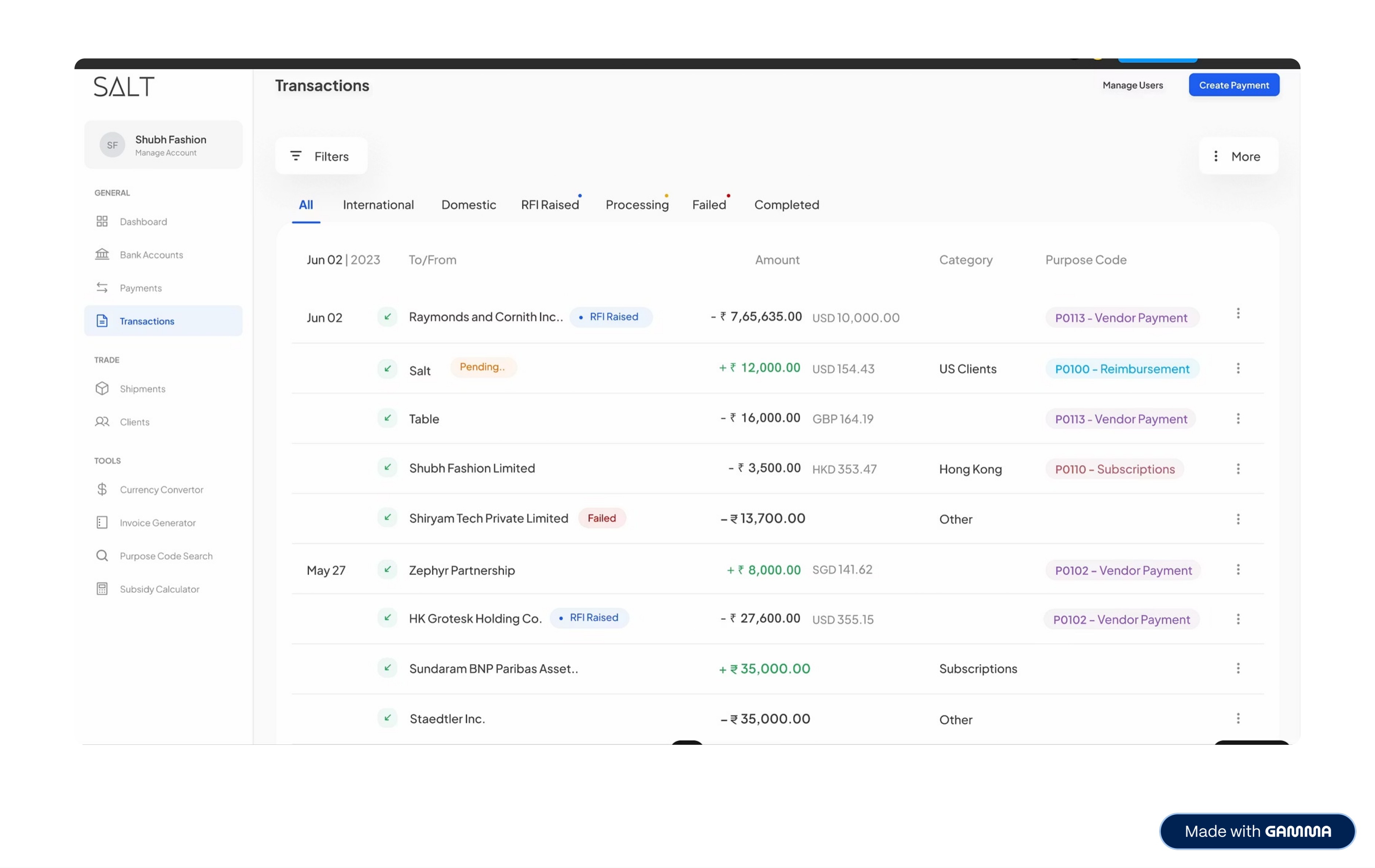Click the Invoice Generator icon

pyautogui.click(x=102, y=522)
